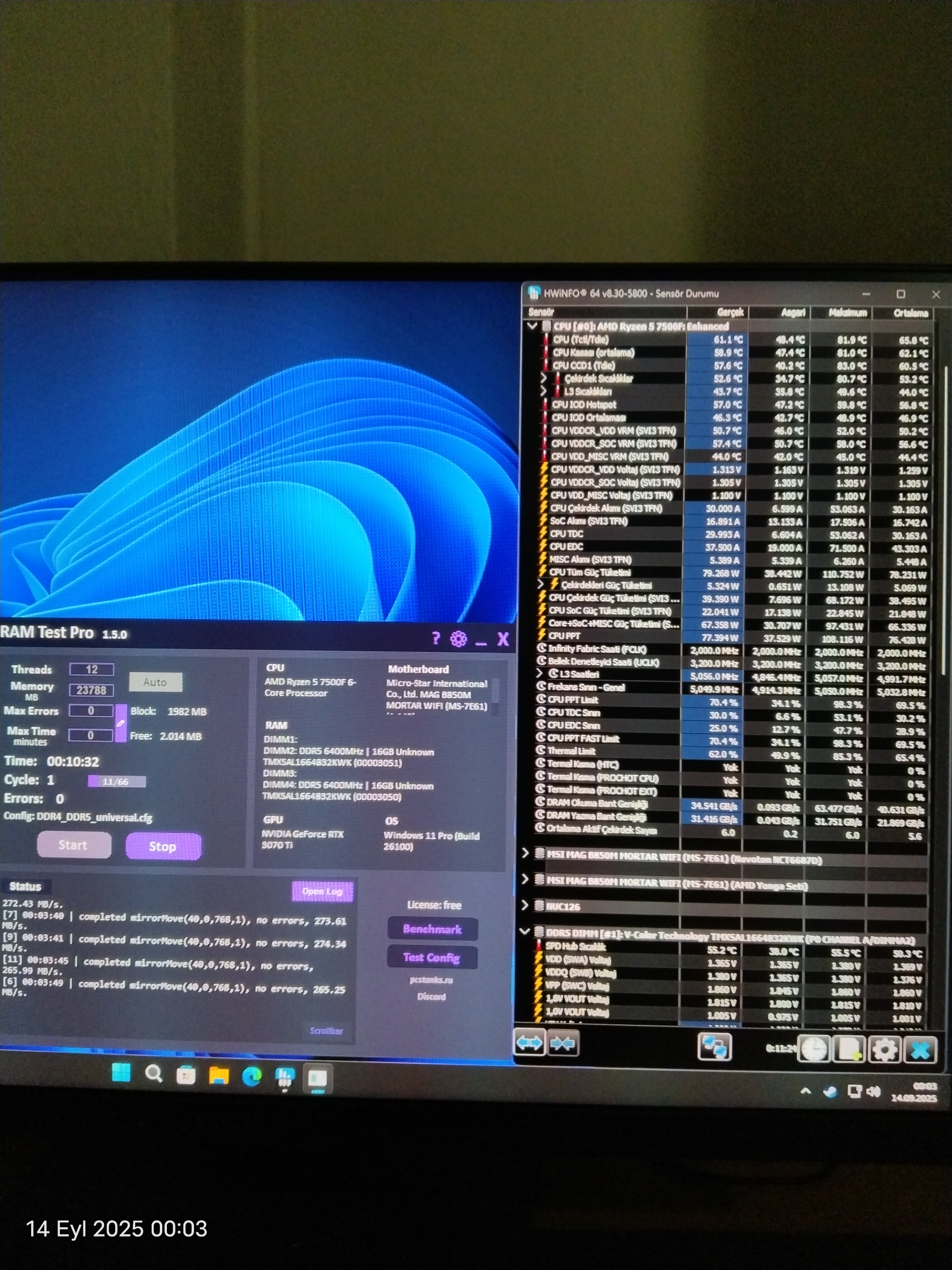Open Windows Search from the taskbar
The height and width of the screenshot is (1270, 952).
(154, 1074)
